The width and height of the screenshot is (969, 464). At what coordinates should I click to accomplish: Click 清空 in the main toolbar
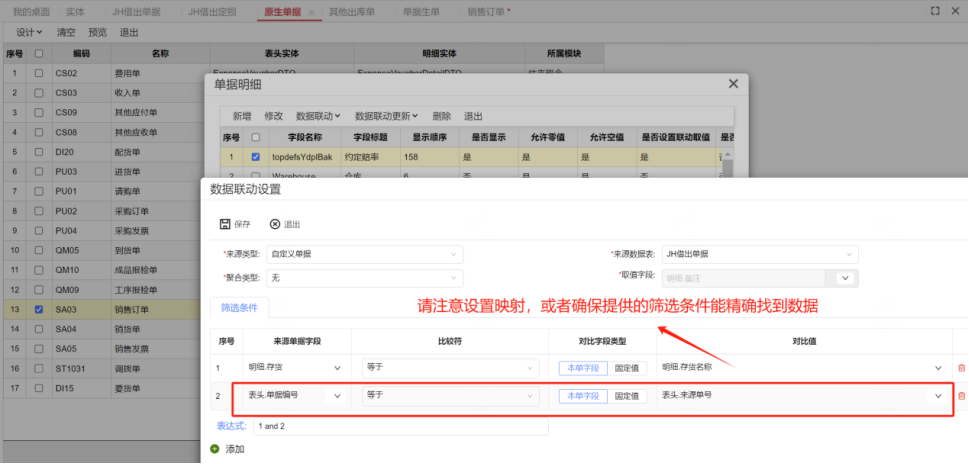tap(66, 32)
